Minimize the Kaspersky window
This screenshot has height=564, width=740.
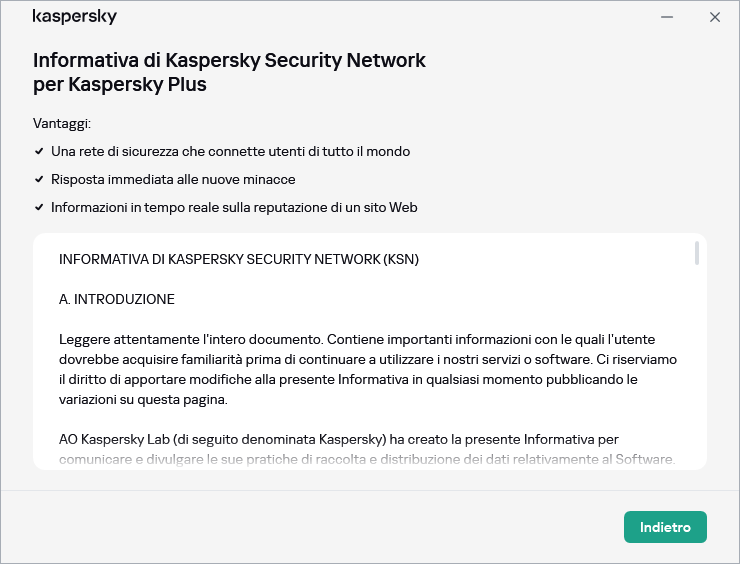point(666,17)
